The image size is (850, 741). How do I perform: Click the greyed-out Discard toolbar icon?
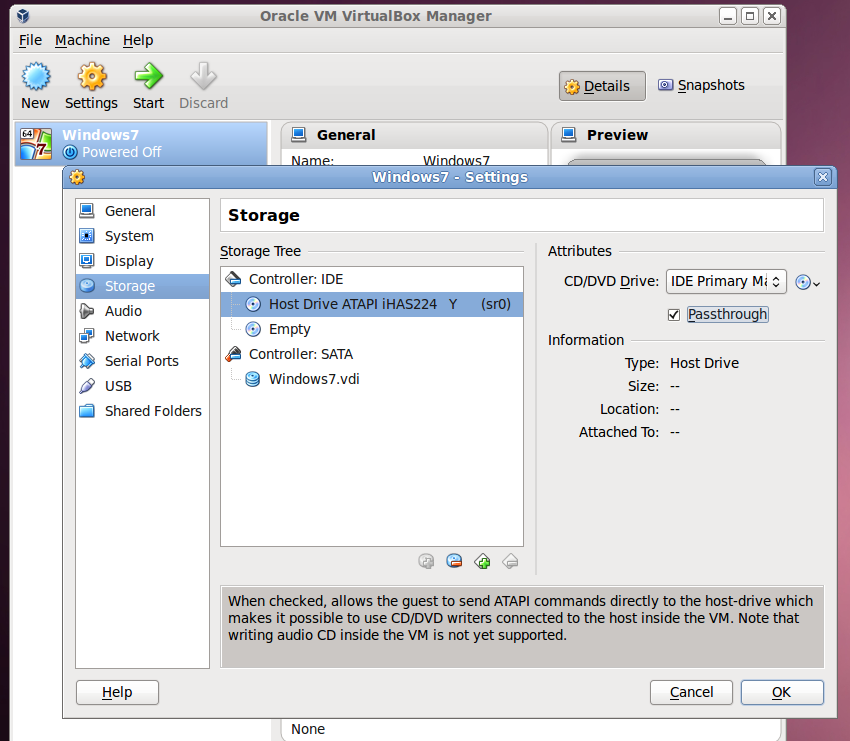tap(203, 76)
